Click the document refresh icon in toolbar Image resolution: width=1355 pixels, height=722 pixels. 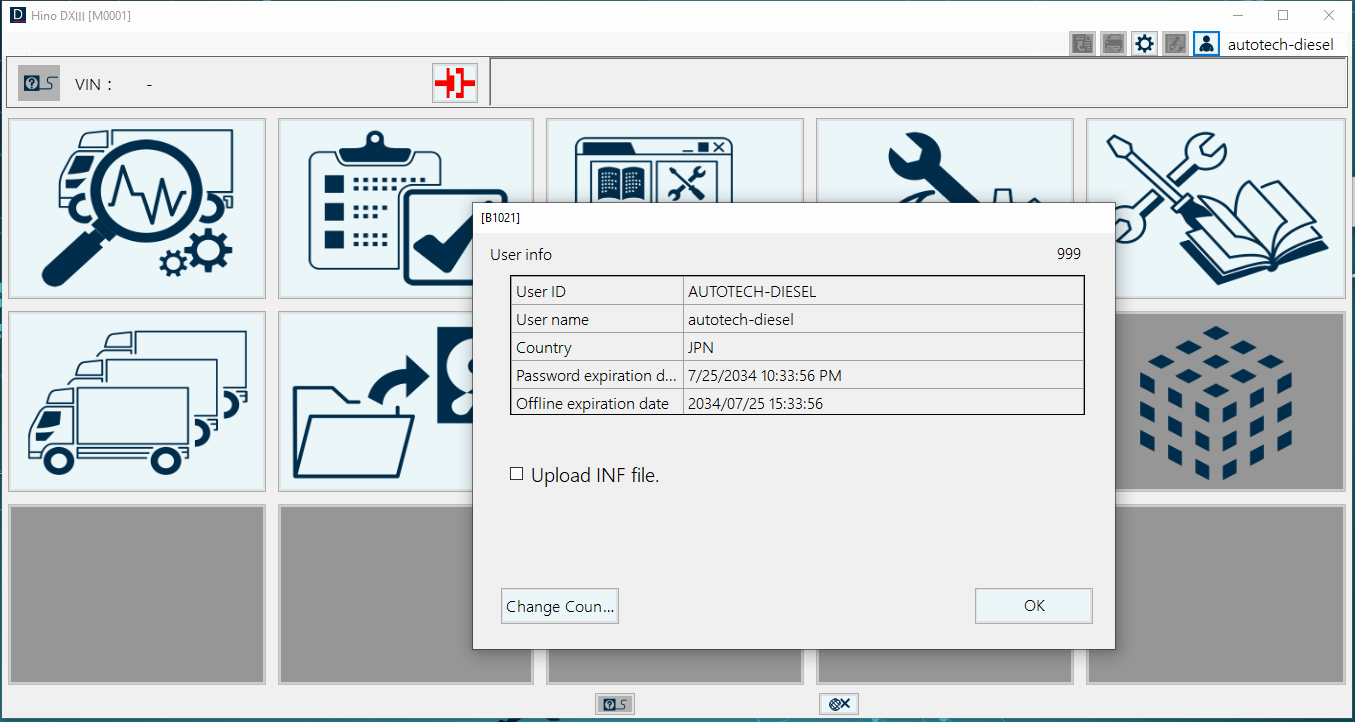[1082, 43]
